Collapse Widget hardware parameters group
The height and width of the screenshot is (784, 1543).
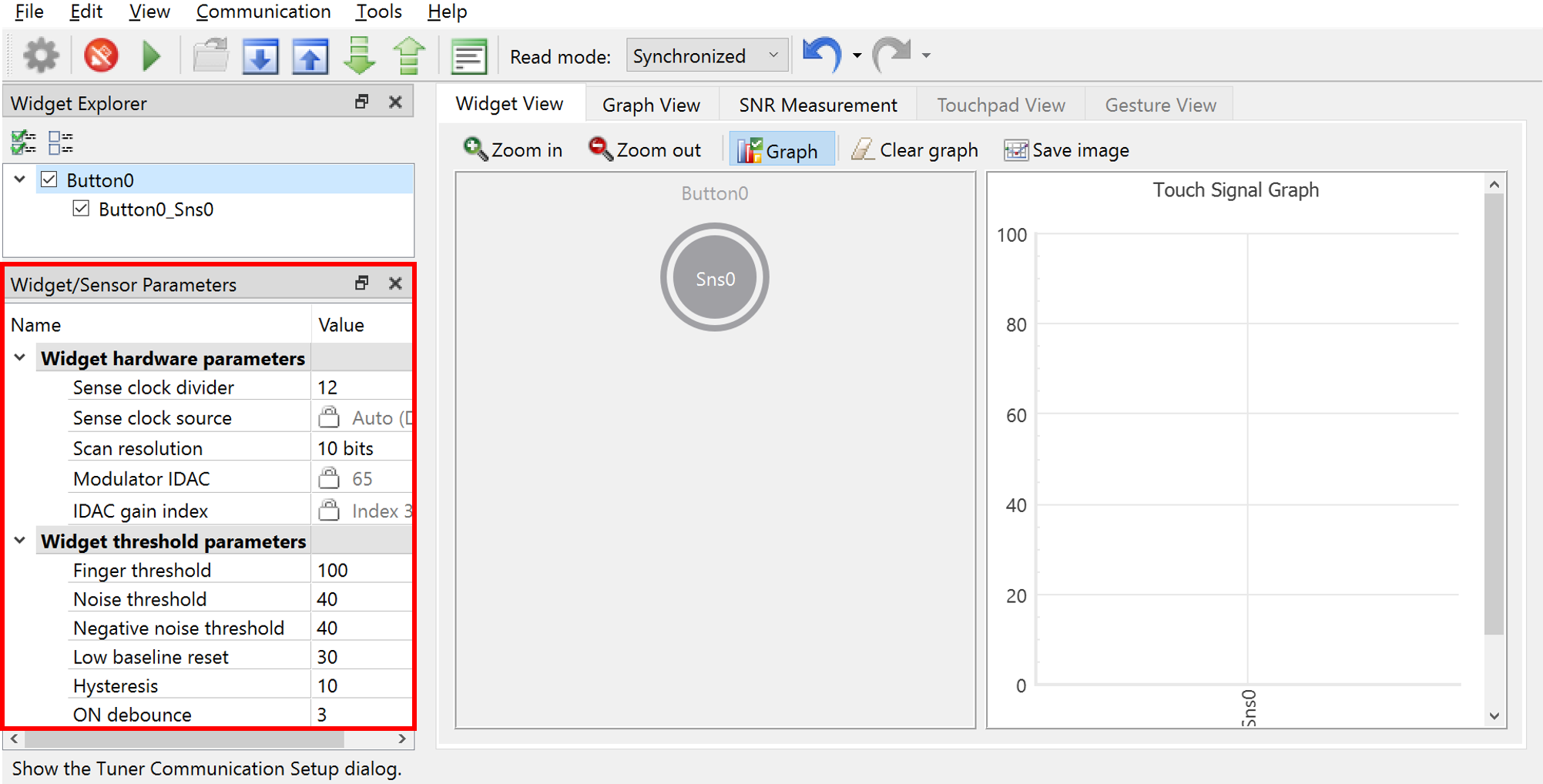(x=20, y=357)
